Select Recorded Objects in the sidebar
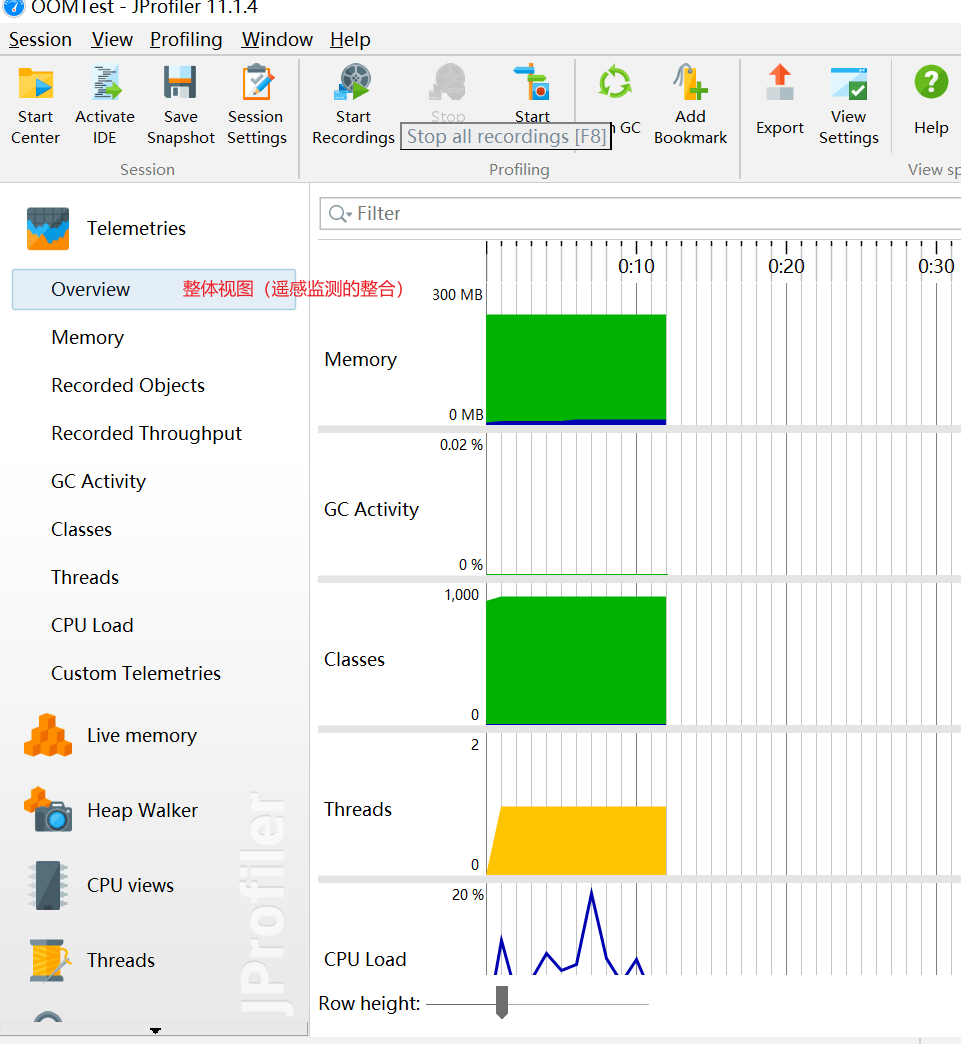 pos(128,385)
